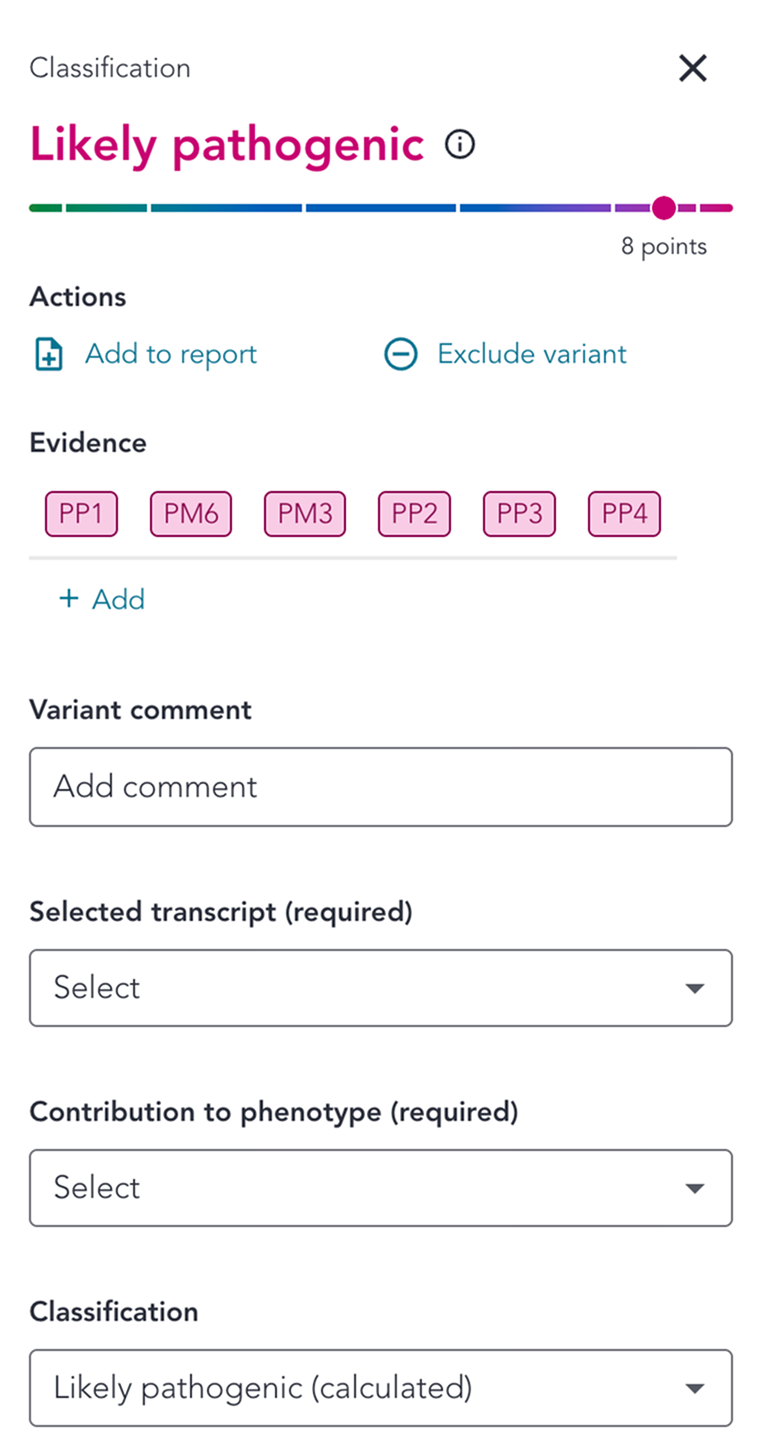Click the plus icon next to Add
762x1455 pixels.
click(x=68, y=599)
